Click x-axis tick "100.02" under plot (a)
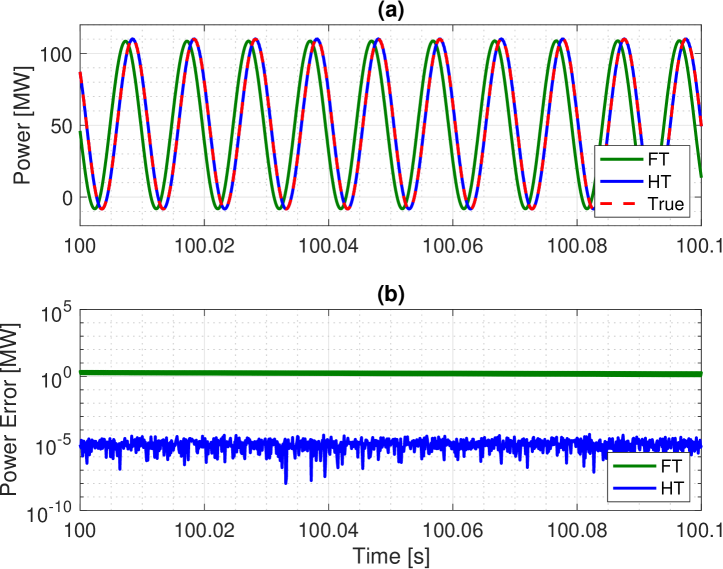Image resolution: width=723 pixels, height=569 pixels. click(204, 246)
